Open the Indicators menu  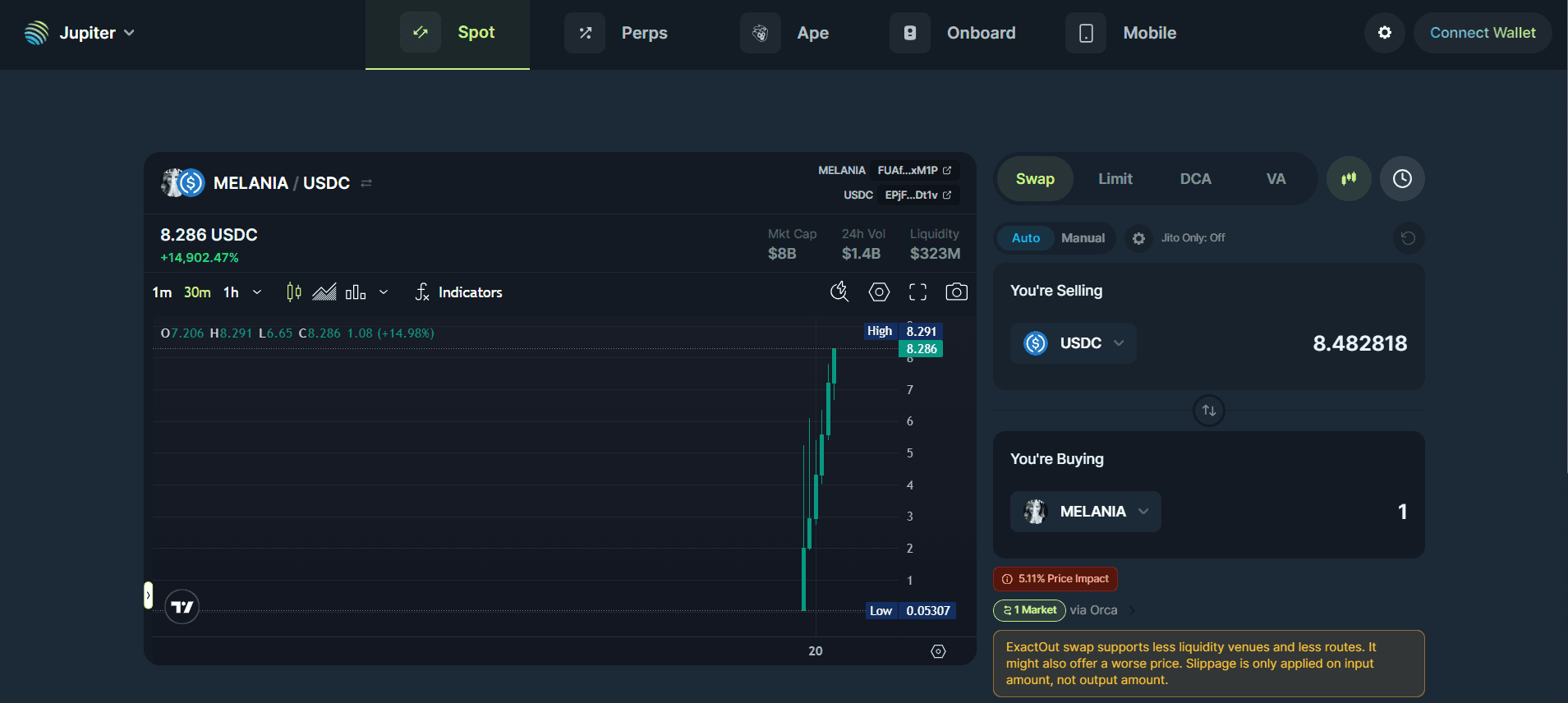pos(458,292)
